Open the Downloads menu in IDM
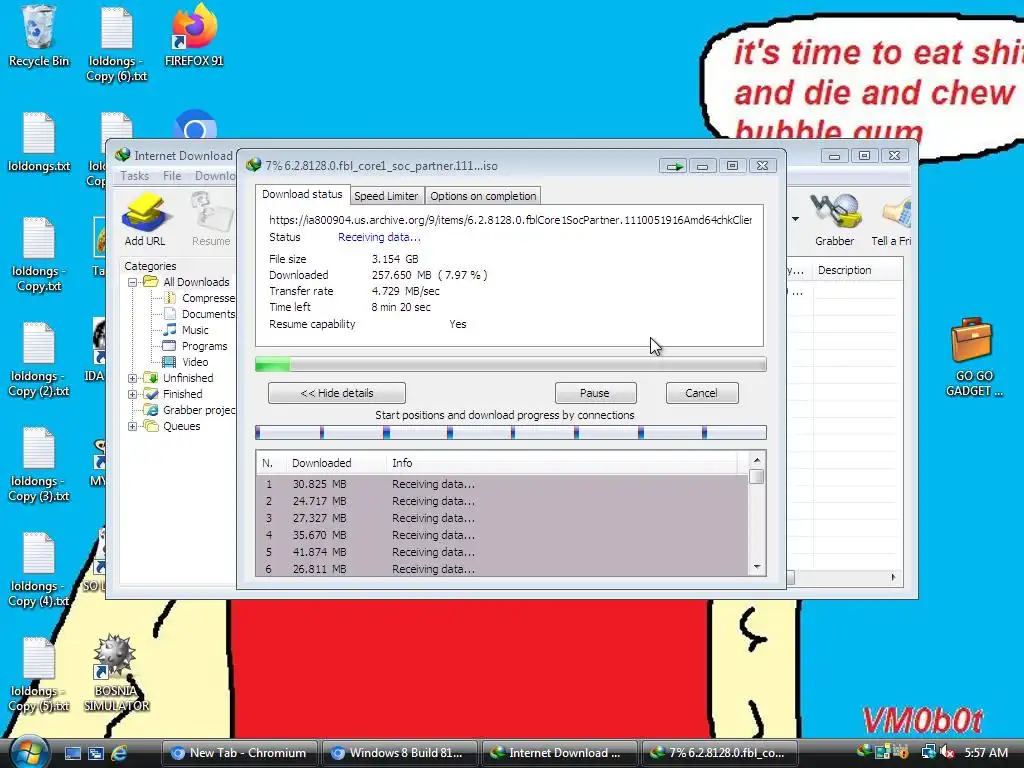 point(215,176)
